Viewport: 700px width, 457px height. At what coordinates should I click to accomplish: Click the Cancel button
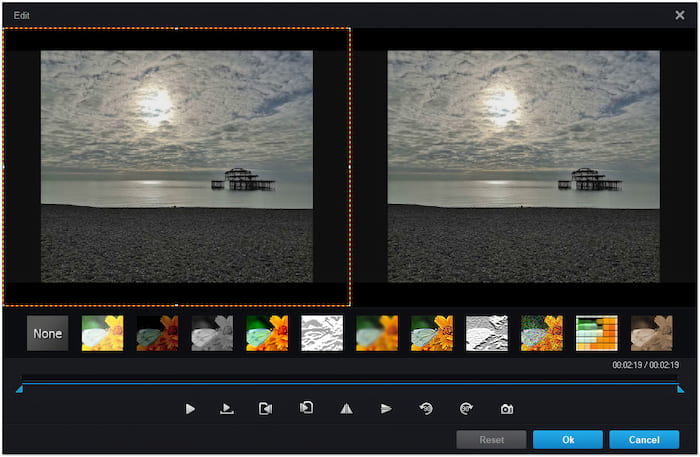click(x=644, y=439)
